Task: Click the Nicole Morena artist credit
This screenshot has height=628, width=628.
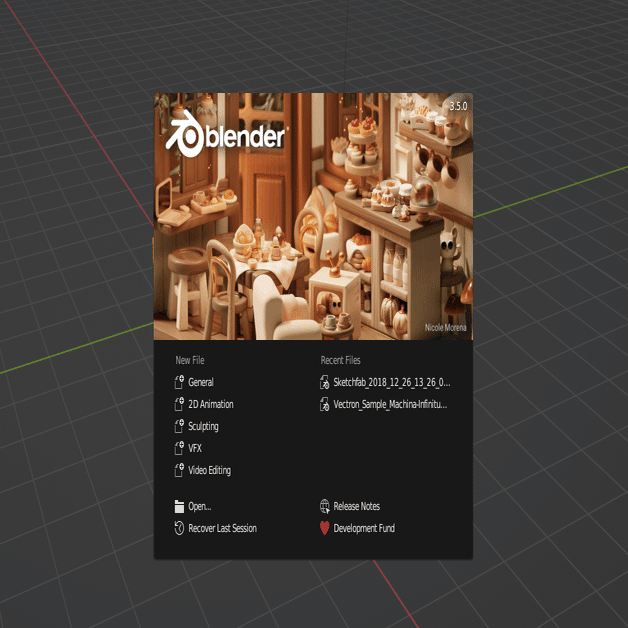Action: pos(445,328)
